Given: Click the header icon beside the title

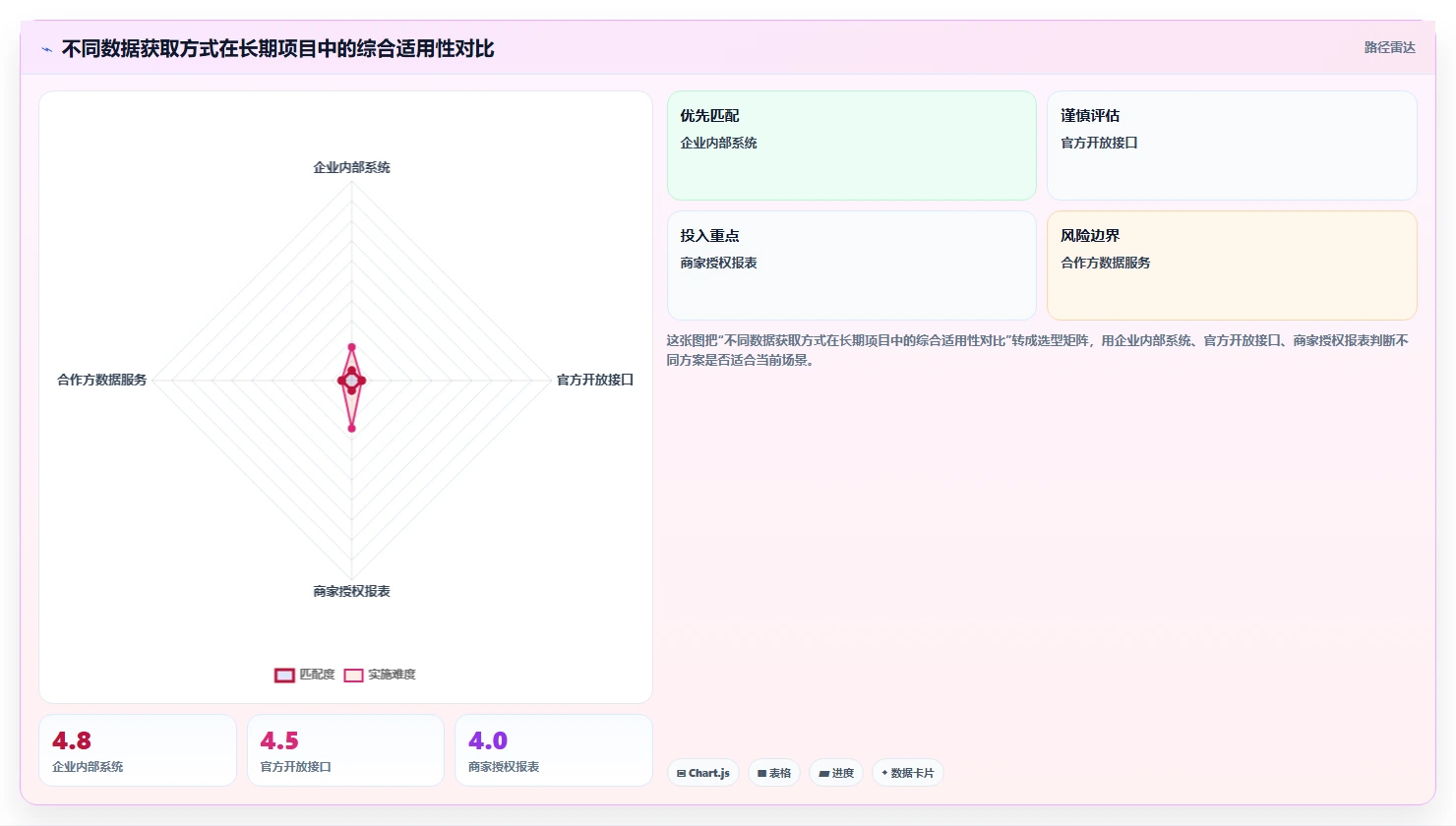Looking at the screenshot, I should tap(46, 49).
